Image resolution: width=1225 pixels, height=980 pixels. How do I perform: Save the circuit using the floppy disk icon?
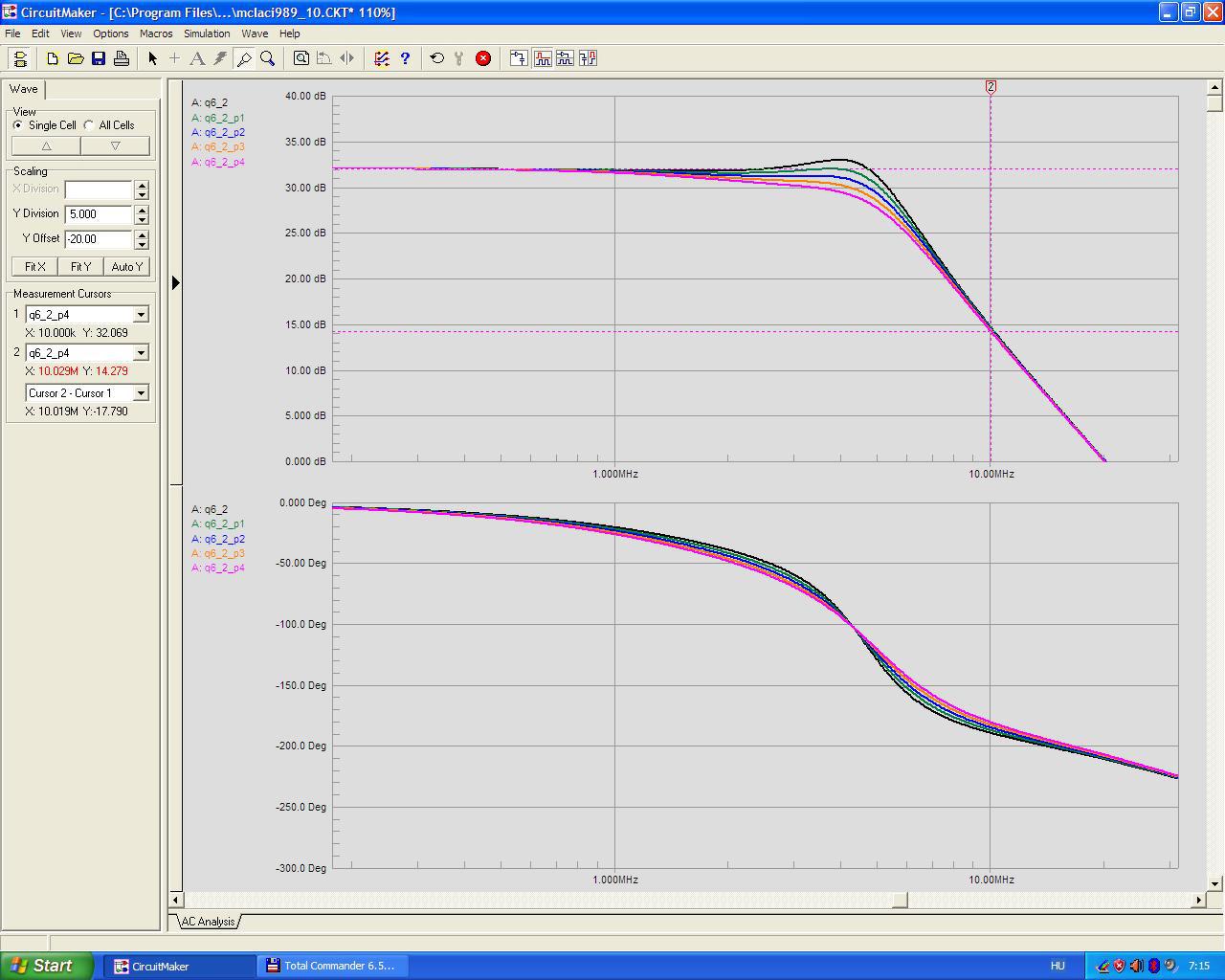tap(99, 58)
